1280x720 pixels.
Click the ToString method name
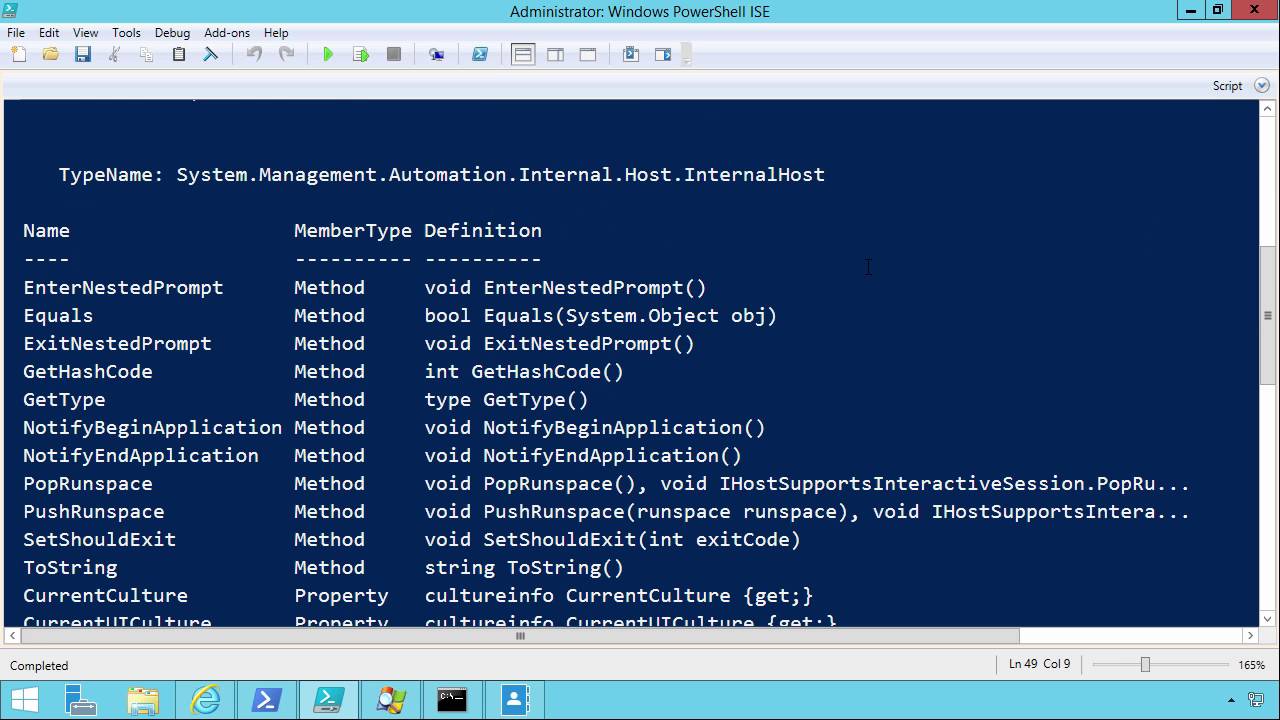[70, 568]
